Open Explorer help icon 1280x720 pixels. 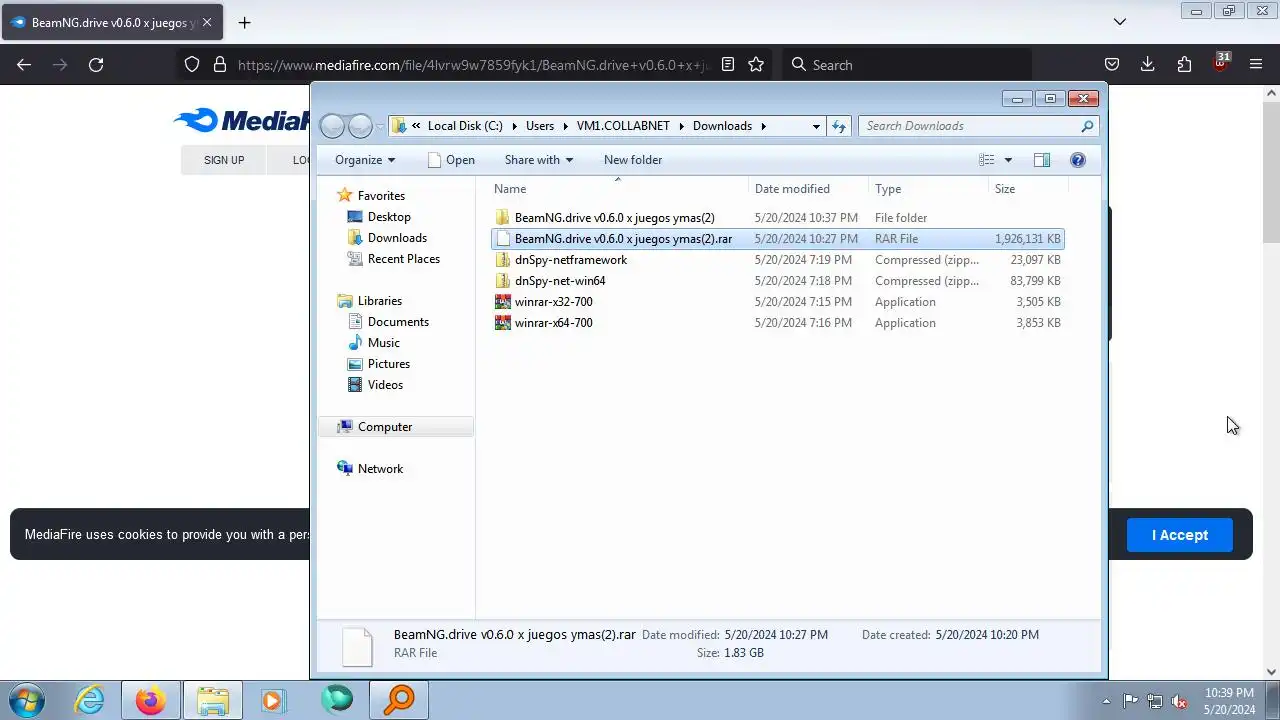click(x=1077, y=160)
